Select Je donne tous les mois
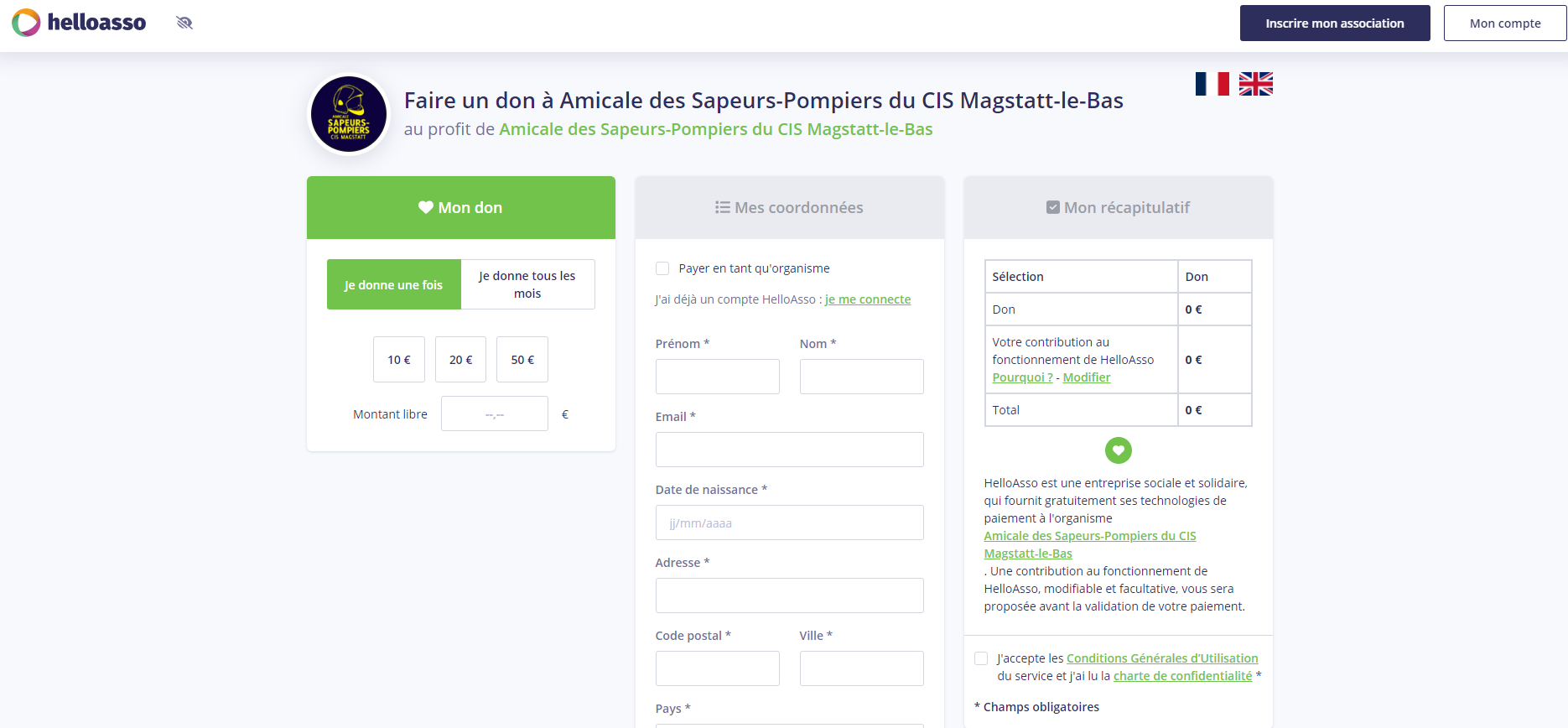1568x728 pixels. [x=527, y=284]
